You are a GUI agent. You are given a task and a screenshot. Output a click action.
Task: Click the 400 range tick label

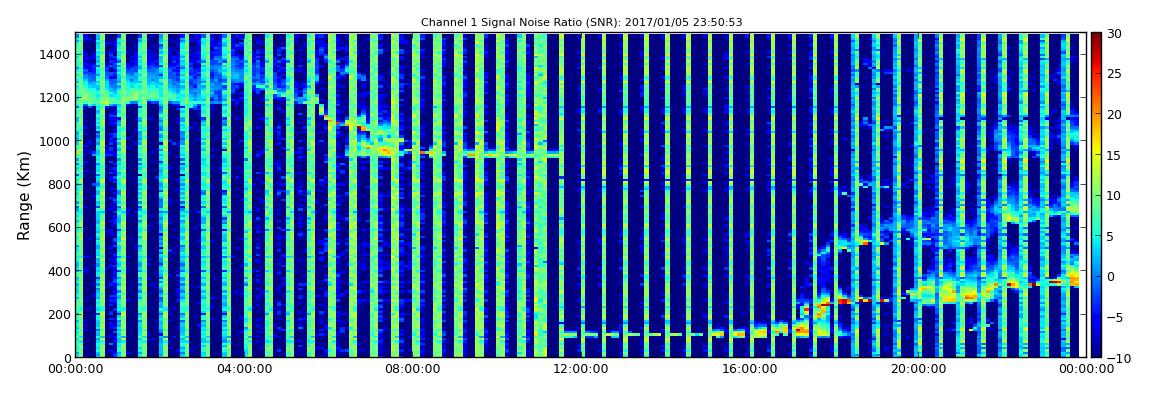pyautogui.click(x=59, y=271)
